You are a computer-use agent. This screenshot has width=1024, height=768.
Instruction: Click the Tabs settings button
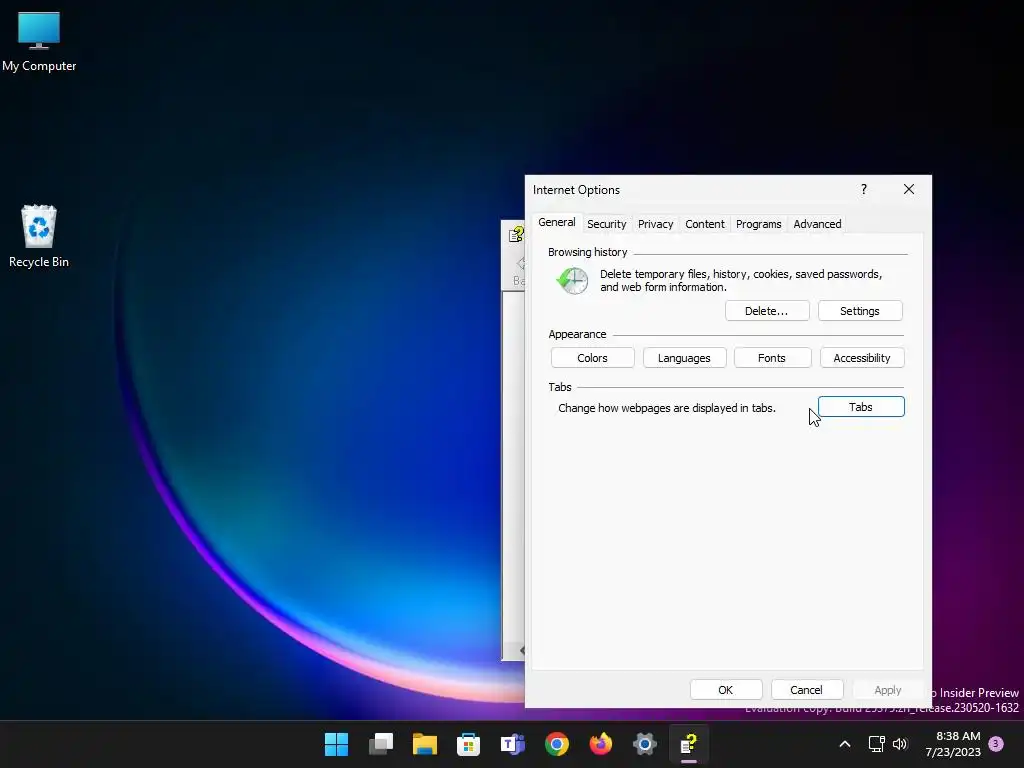[861, 407]
